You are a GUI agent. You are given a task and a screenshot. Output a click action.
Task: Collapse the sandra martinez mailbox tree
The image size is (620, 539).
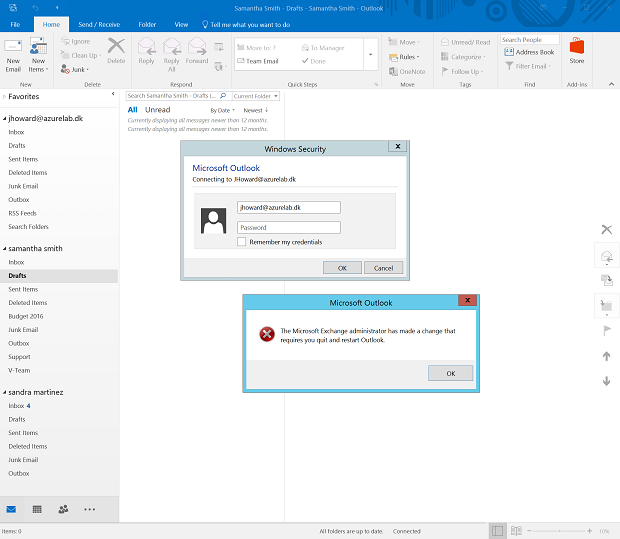click(4, 393)
